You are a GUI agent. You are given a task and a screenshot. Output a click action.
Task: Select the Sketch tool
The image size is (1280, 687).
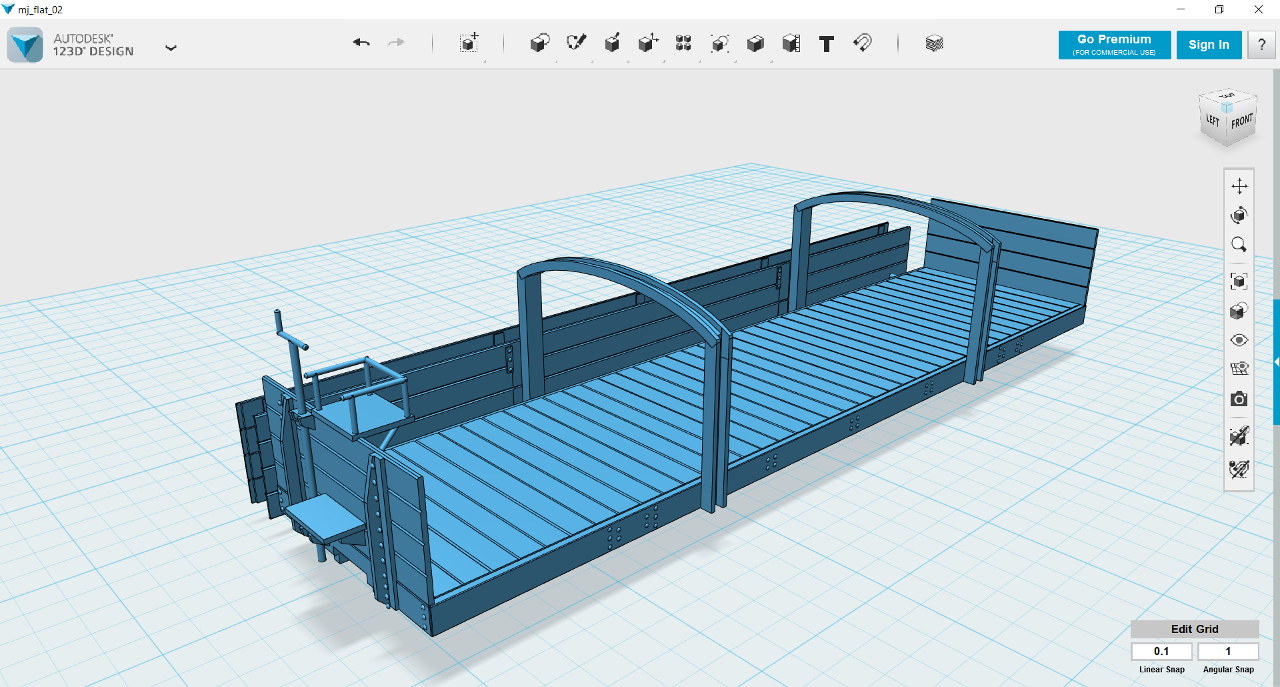(x=576, y=43)
